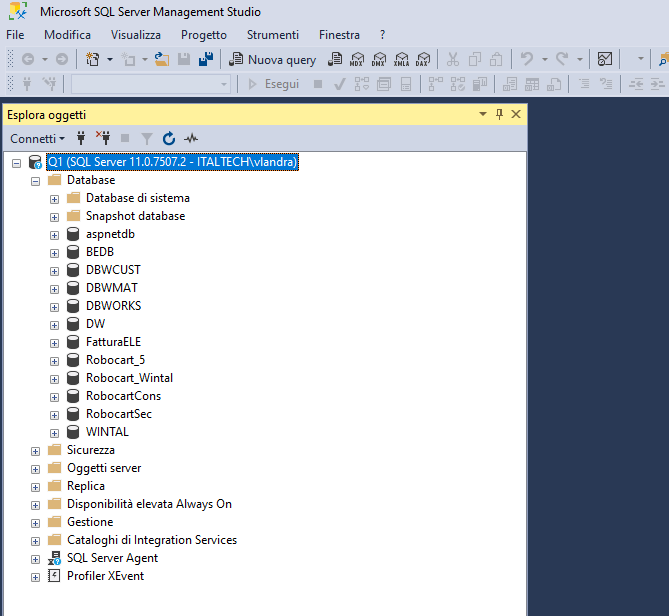Select the FatturaELE database

113,342
